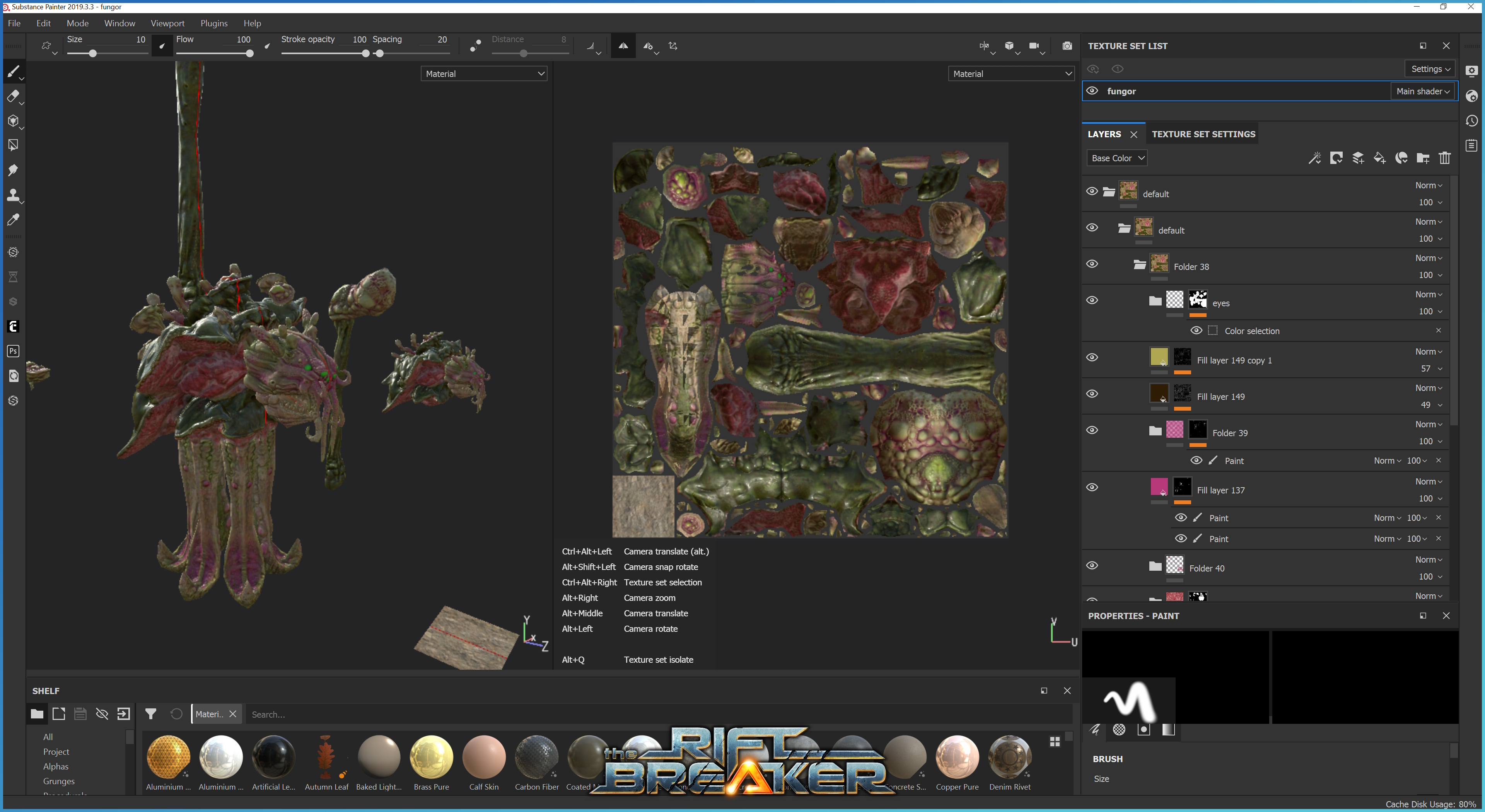Click the lazy mouse icon
The width and height of the screenshot is (1485, 812).
[475, 46]
